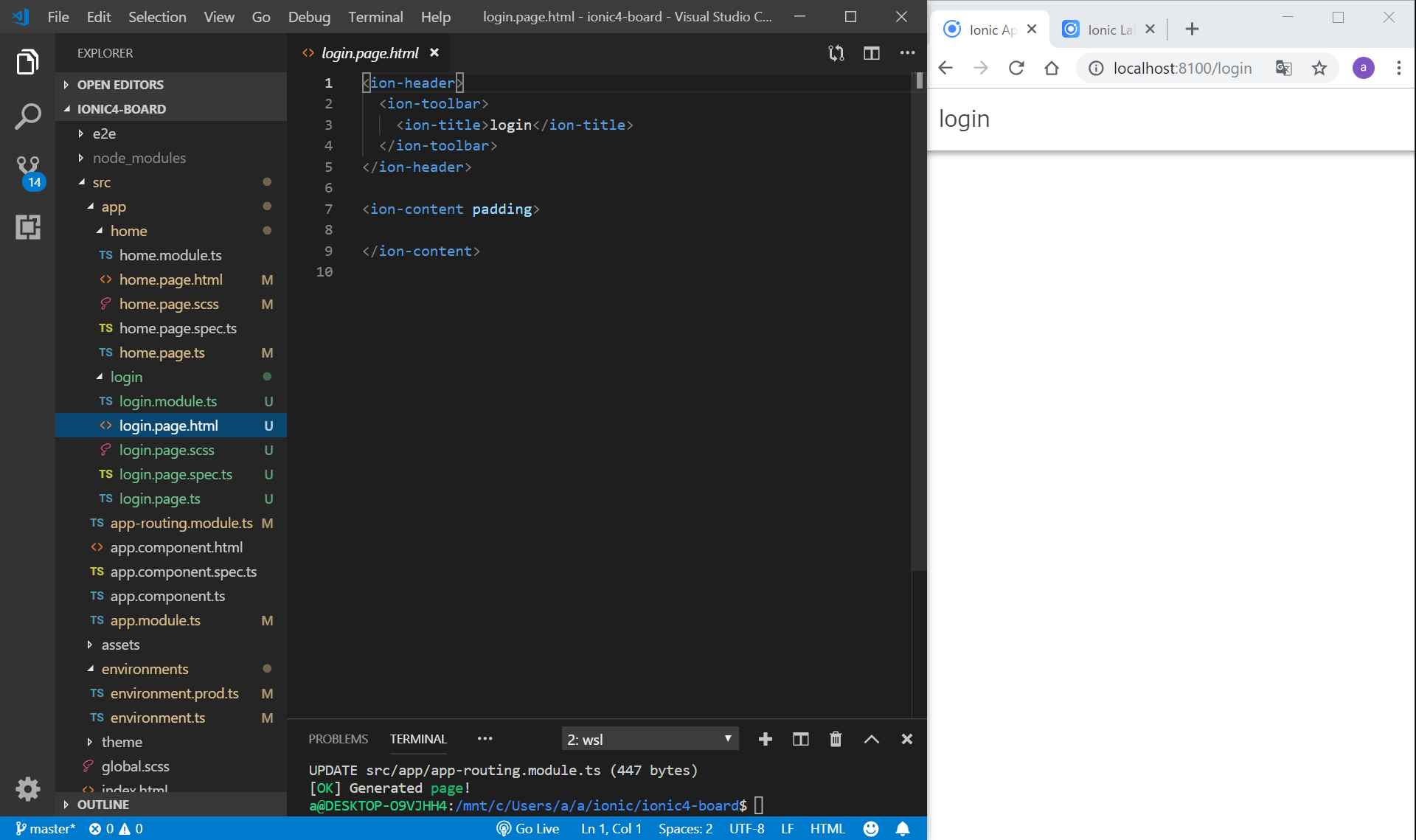Open the Extensions view icon
This screenshot has width=1416, height=840.
27,226
